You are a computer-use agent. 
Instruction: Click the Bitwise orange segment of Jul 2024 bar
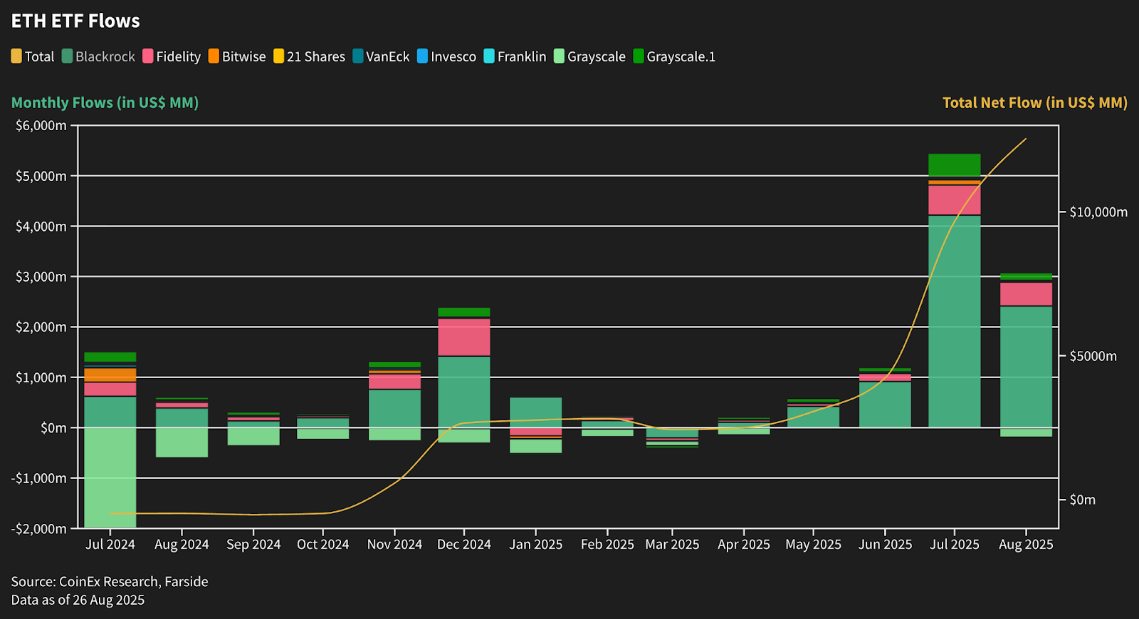tap(110, 375)
